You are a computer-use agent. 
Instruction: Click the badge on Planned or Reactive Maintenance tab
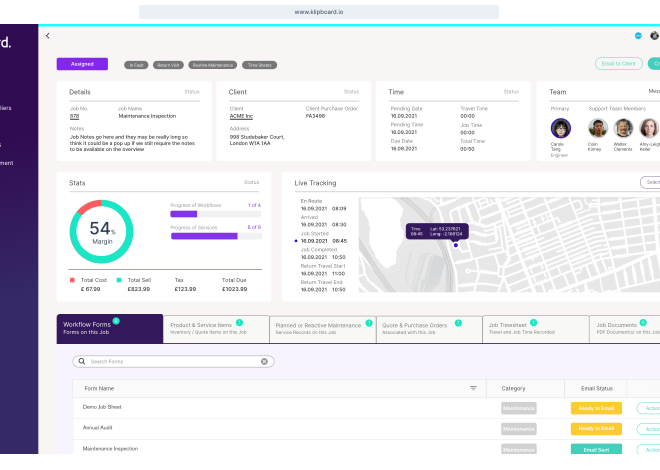point(369,323)
